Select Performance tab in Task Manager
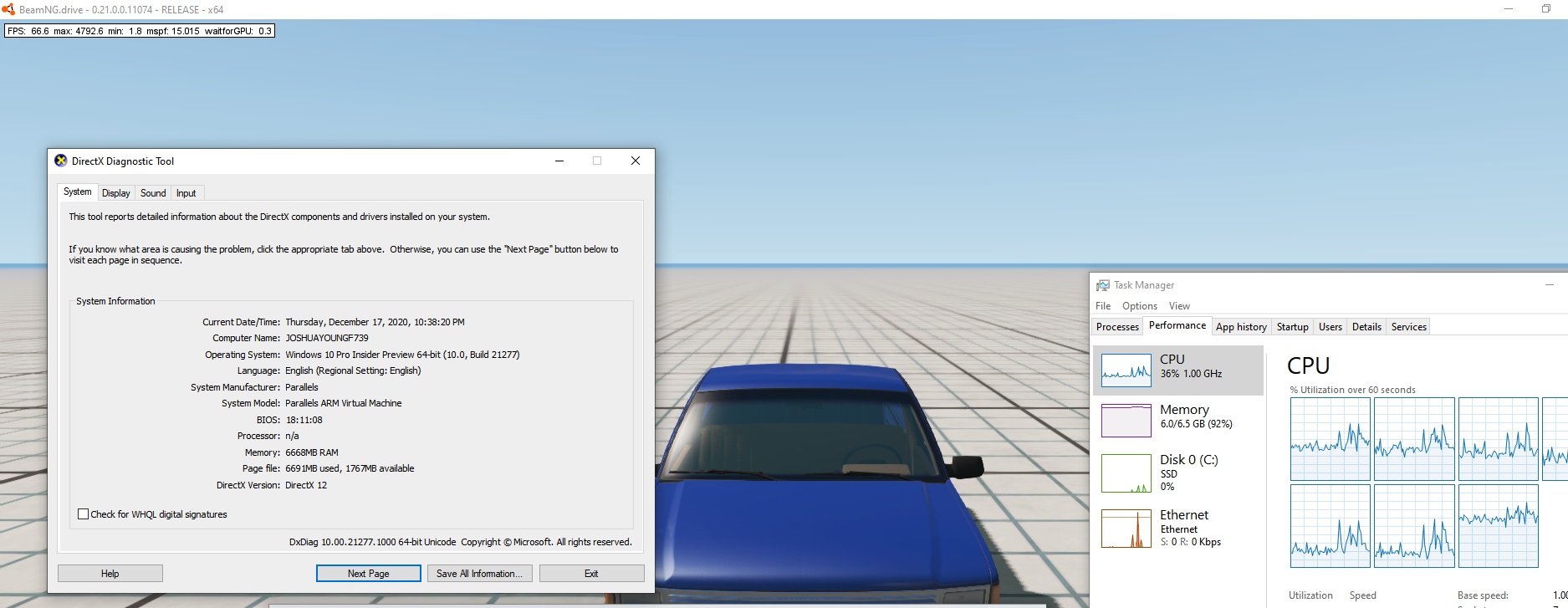The height and width of the screenshot is (608, 1568). (1177, 325)
